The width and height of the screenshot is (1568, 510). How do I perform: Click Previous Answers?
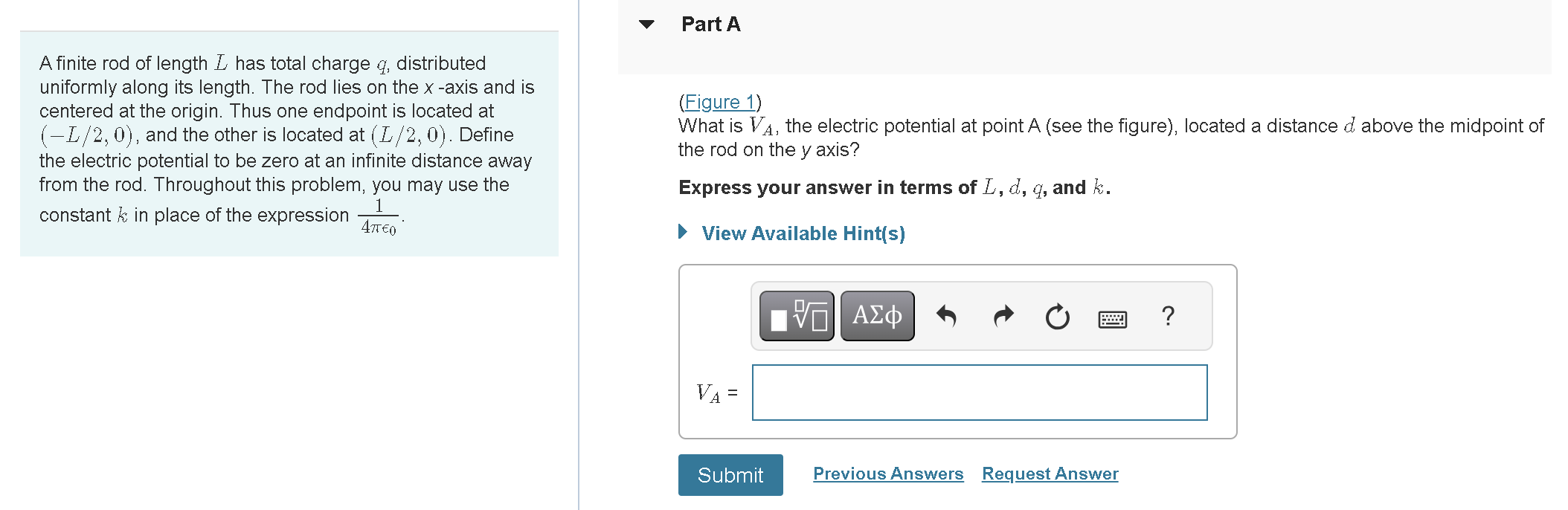(x=887, y=474)
